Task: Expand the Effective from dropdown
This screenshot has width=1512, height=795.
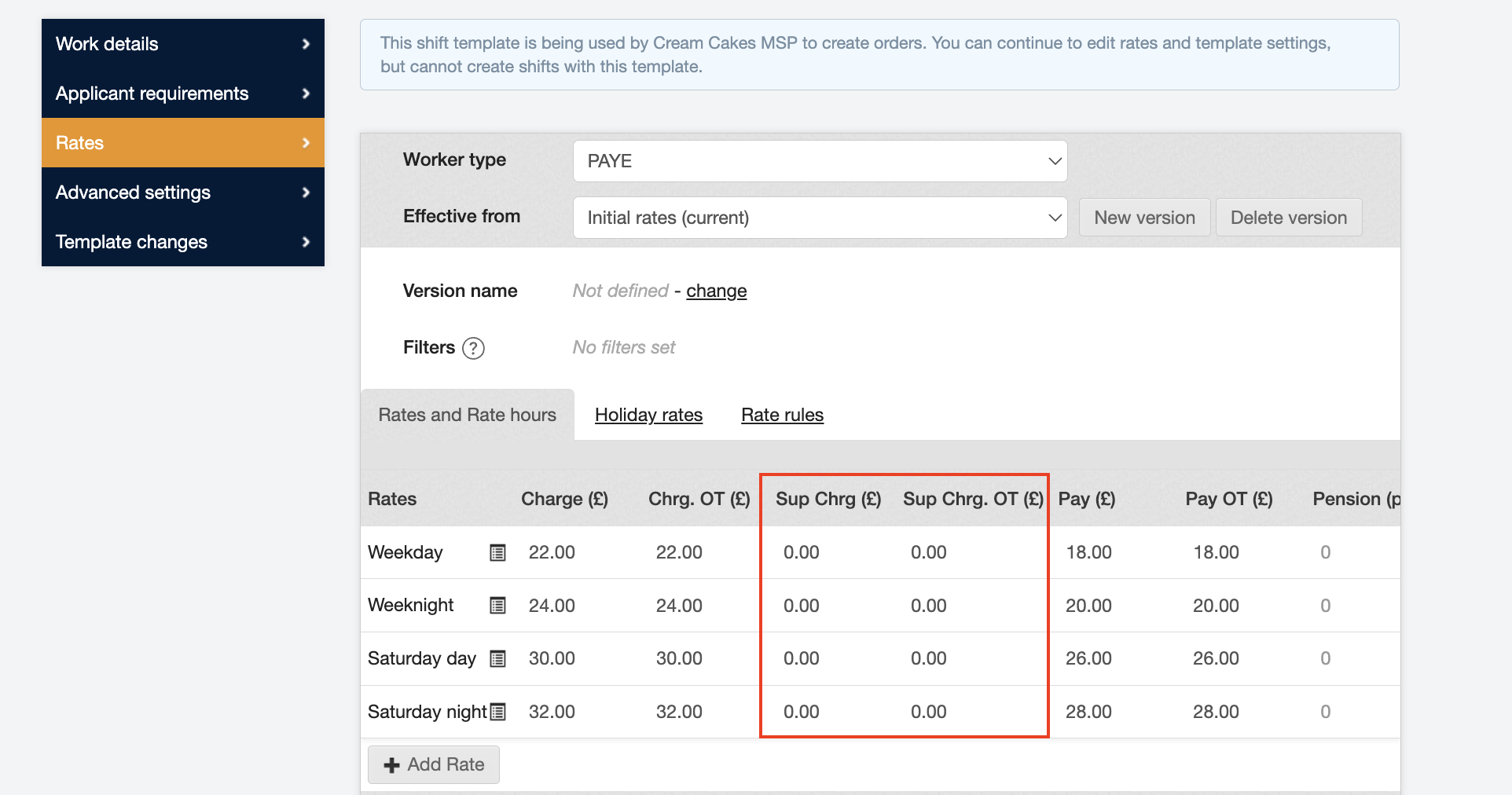Action: 820,218
